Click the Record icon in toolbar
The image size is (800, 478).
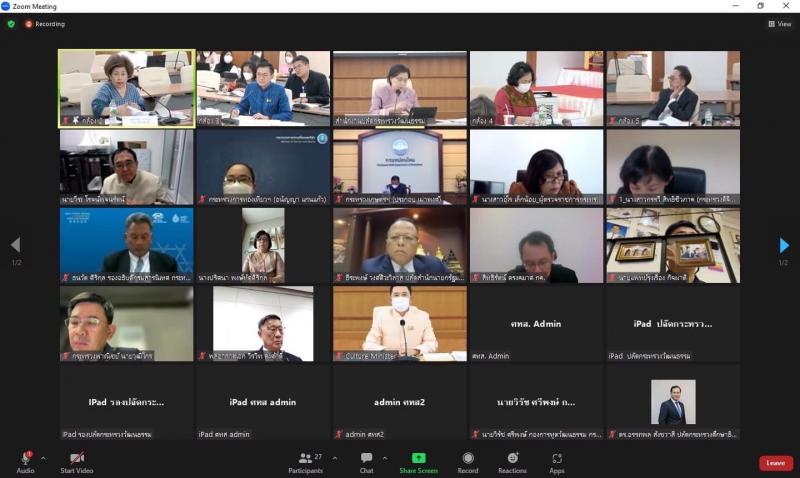click(x=468, y=458)
